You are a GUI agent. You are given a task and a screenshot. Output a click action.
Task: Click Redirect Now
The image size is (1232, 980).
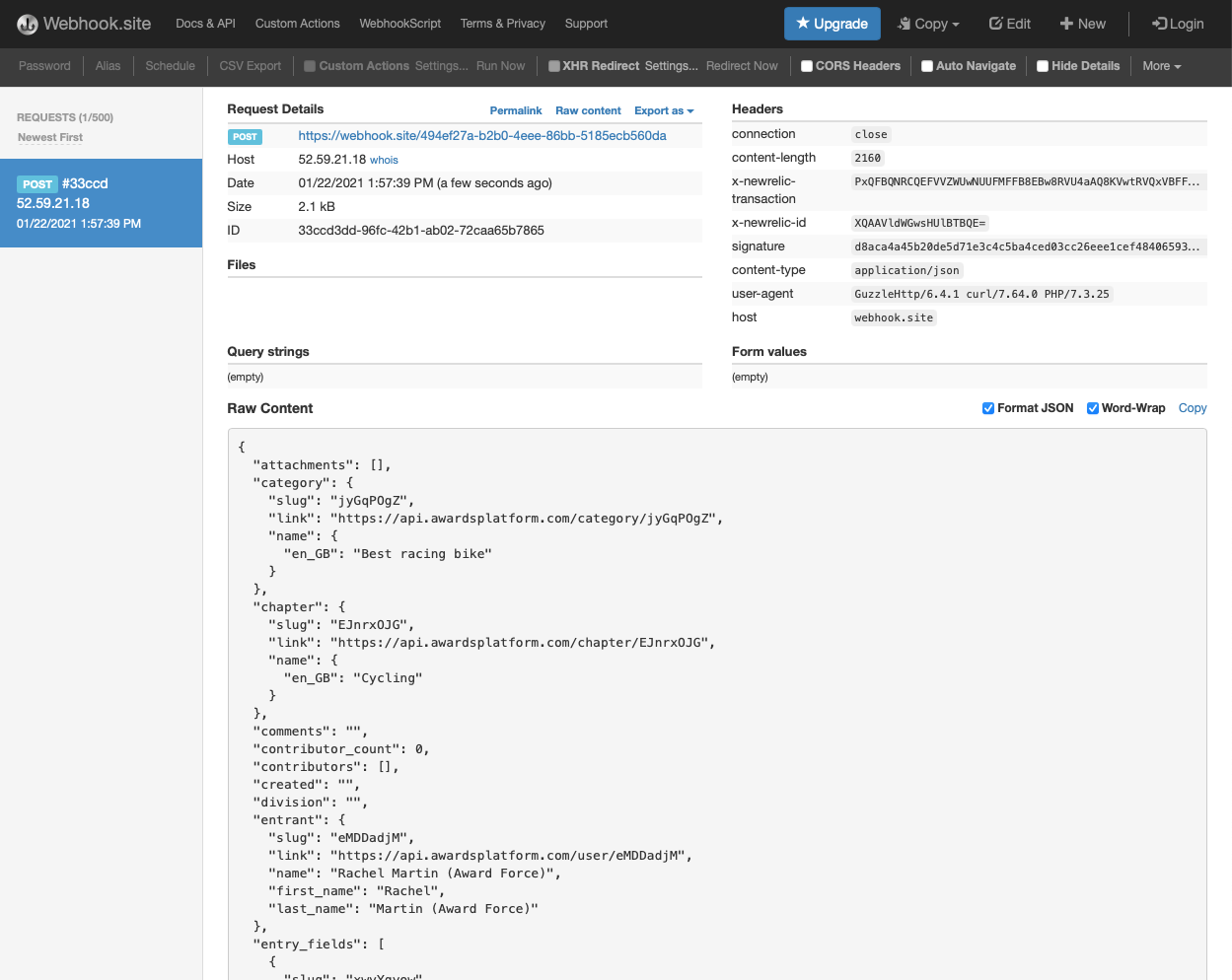click(742, 66)
